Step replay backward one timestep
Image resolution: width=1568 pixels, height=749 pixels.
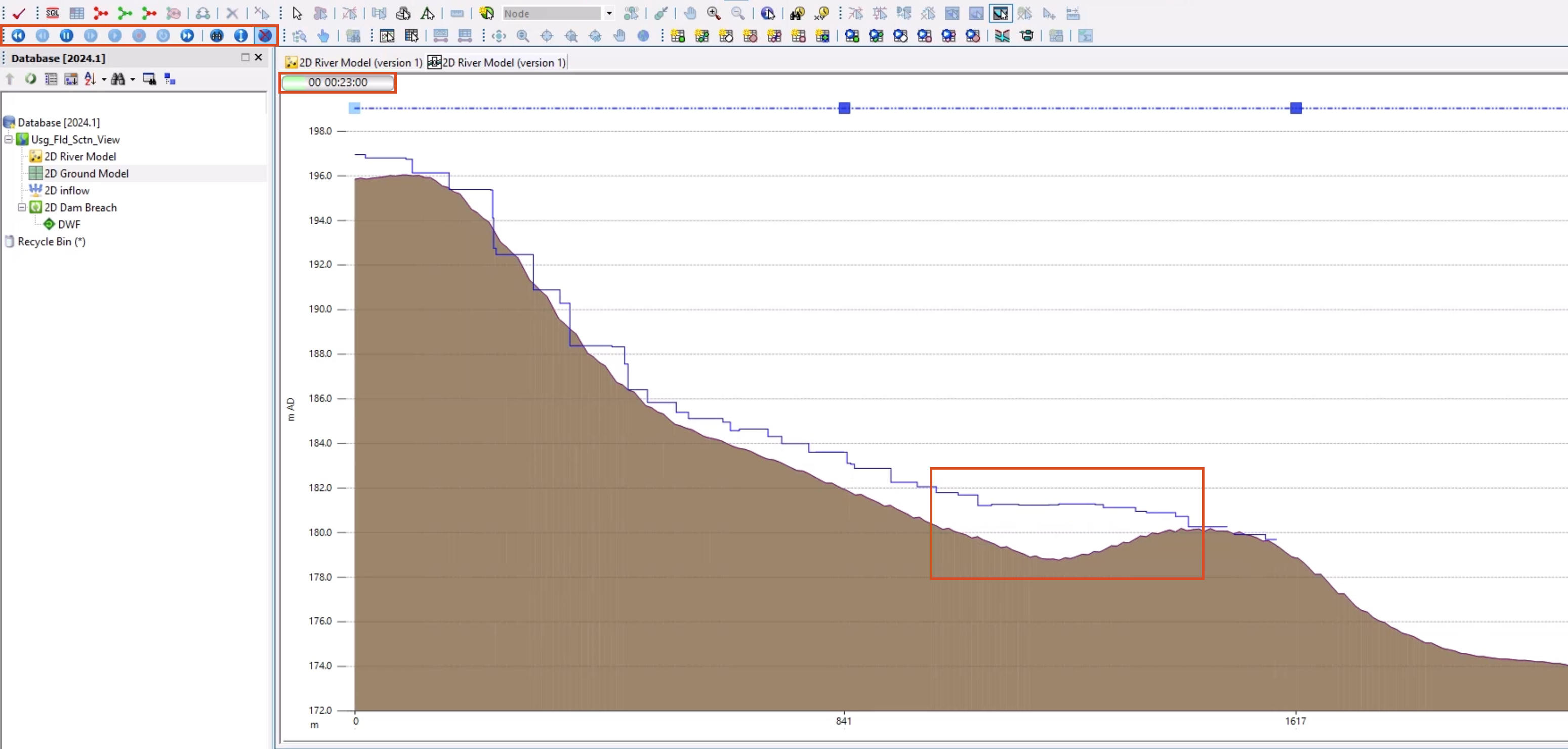[x=43, y=36]
